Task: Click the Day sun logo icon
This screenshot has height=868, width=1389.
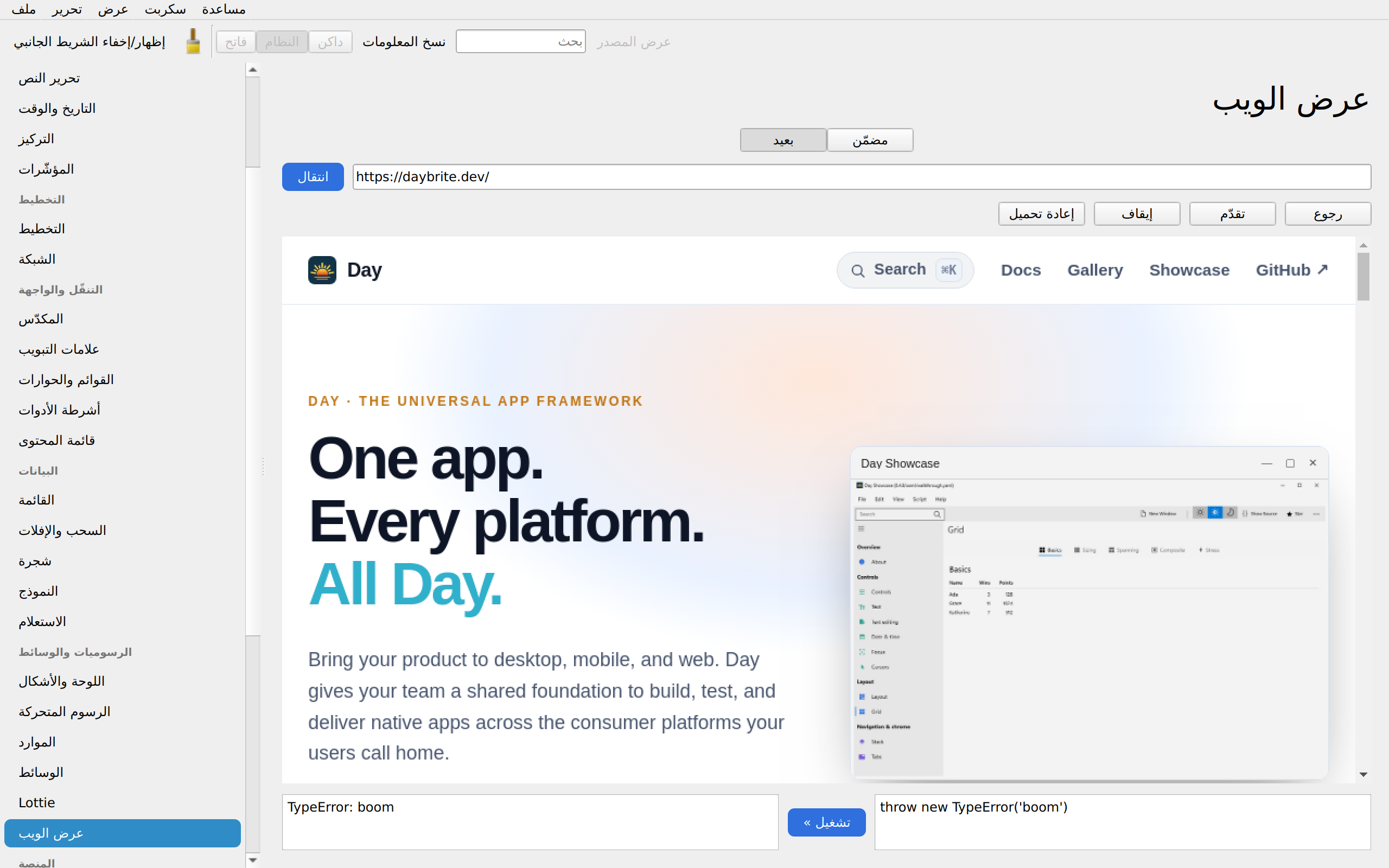Action: click(x=322, y=270)
